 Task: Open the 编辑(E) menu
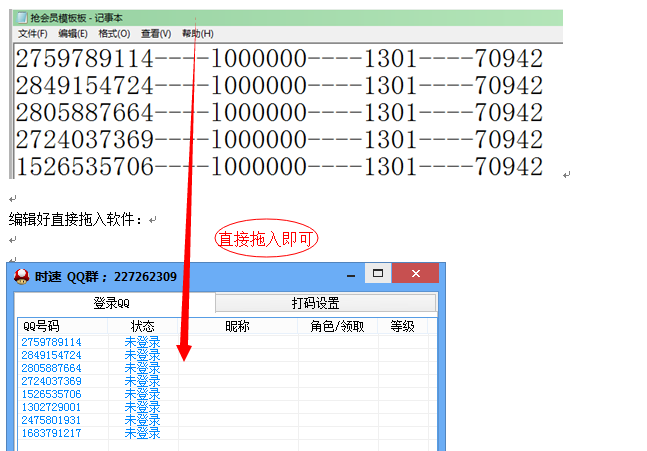tap(72, 34)
